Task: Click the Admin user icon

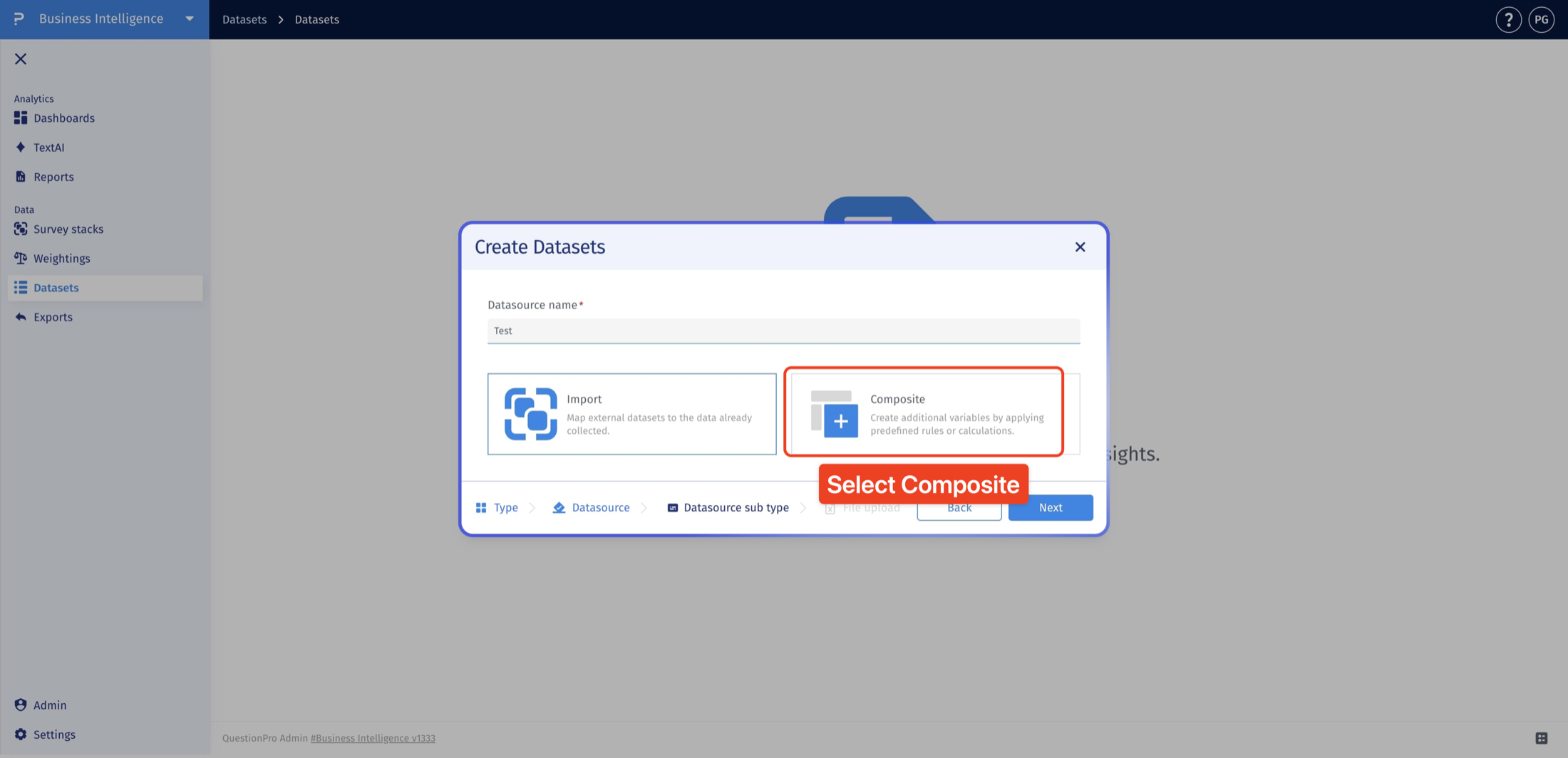Action: pyautogui.click(x=21, y=705)
